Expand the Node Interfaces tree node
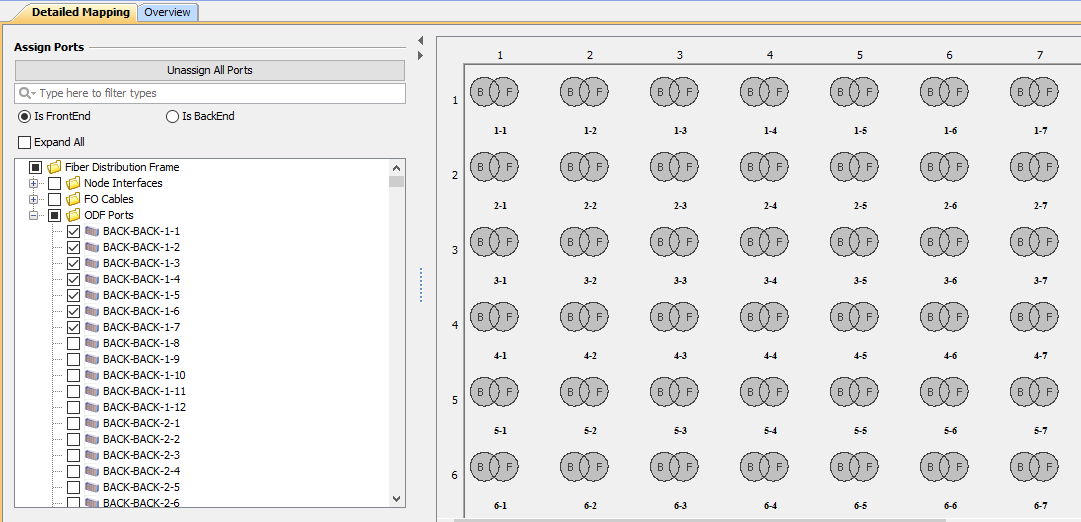This screenshot has width=1081, height=522. pos(35,183)
